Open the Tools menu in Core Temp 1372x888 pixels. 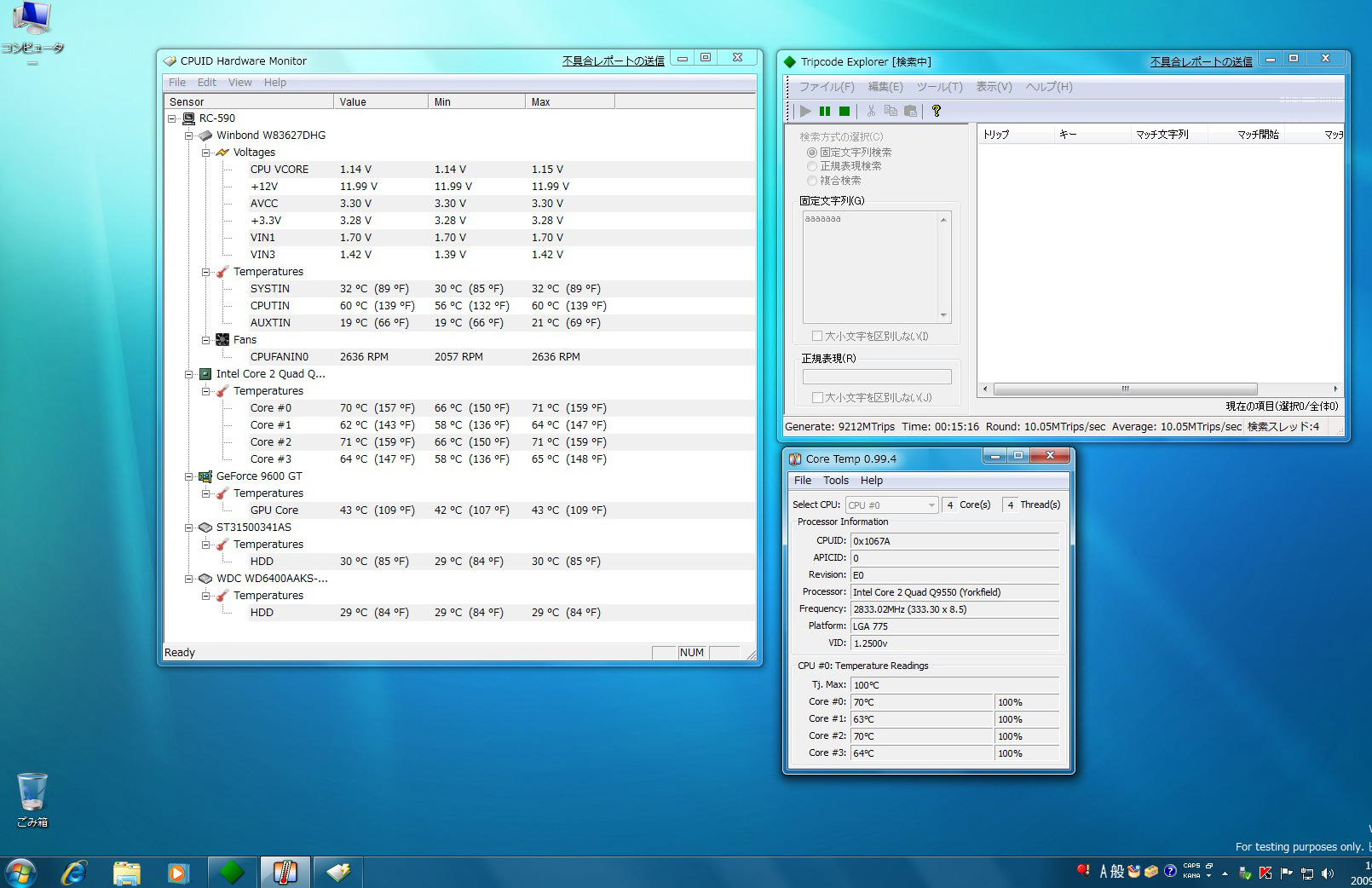pos(835,481)
